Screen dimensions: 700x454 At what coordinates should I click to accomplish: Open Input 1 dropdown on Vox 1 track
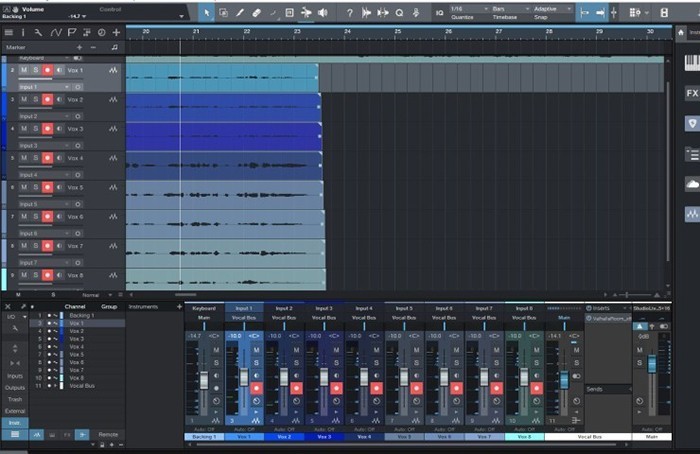point(44,87)
